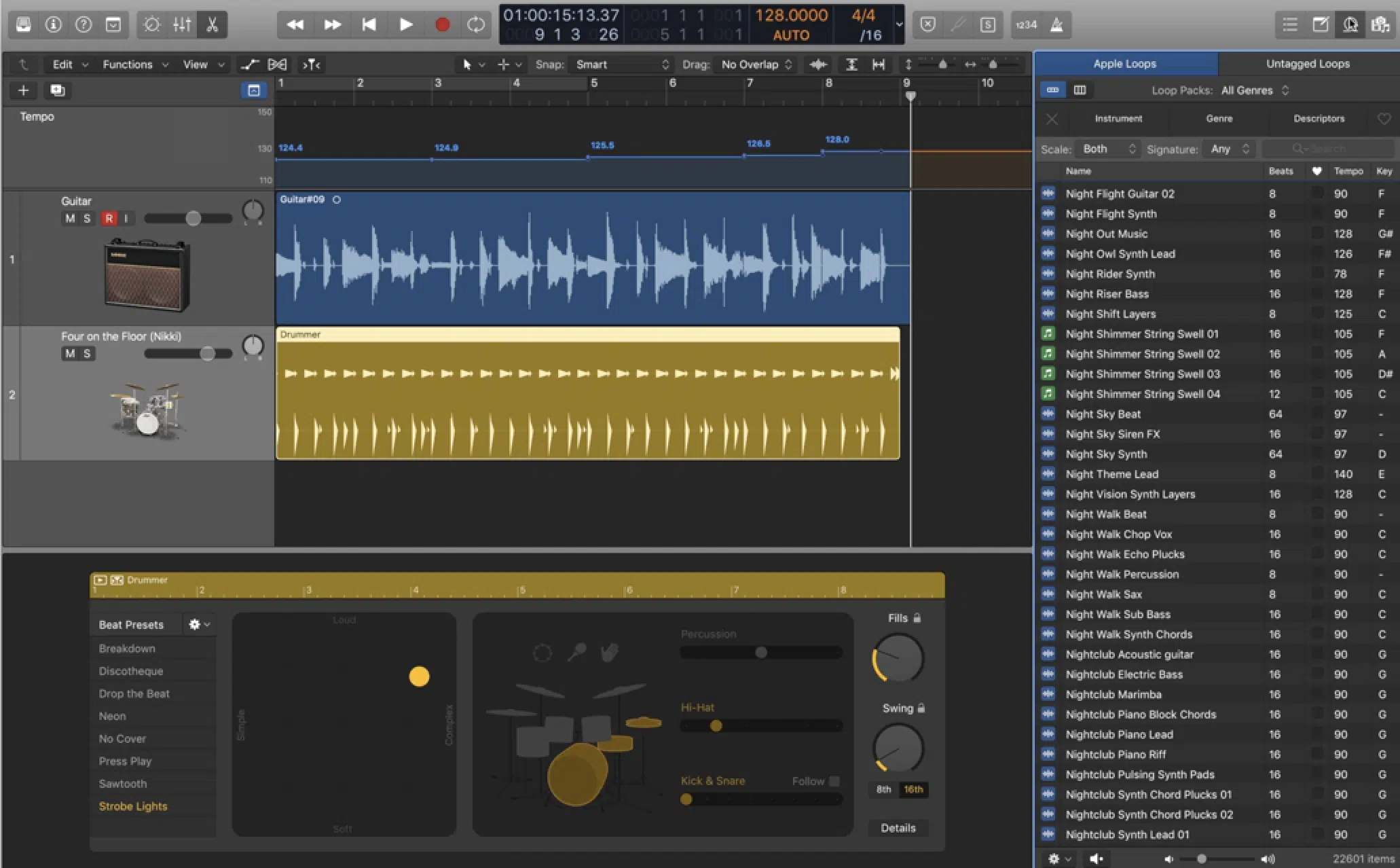Start playback with the Play button

pyautogui.click(x=405, y=25)
